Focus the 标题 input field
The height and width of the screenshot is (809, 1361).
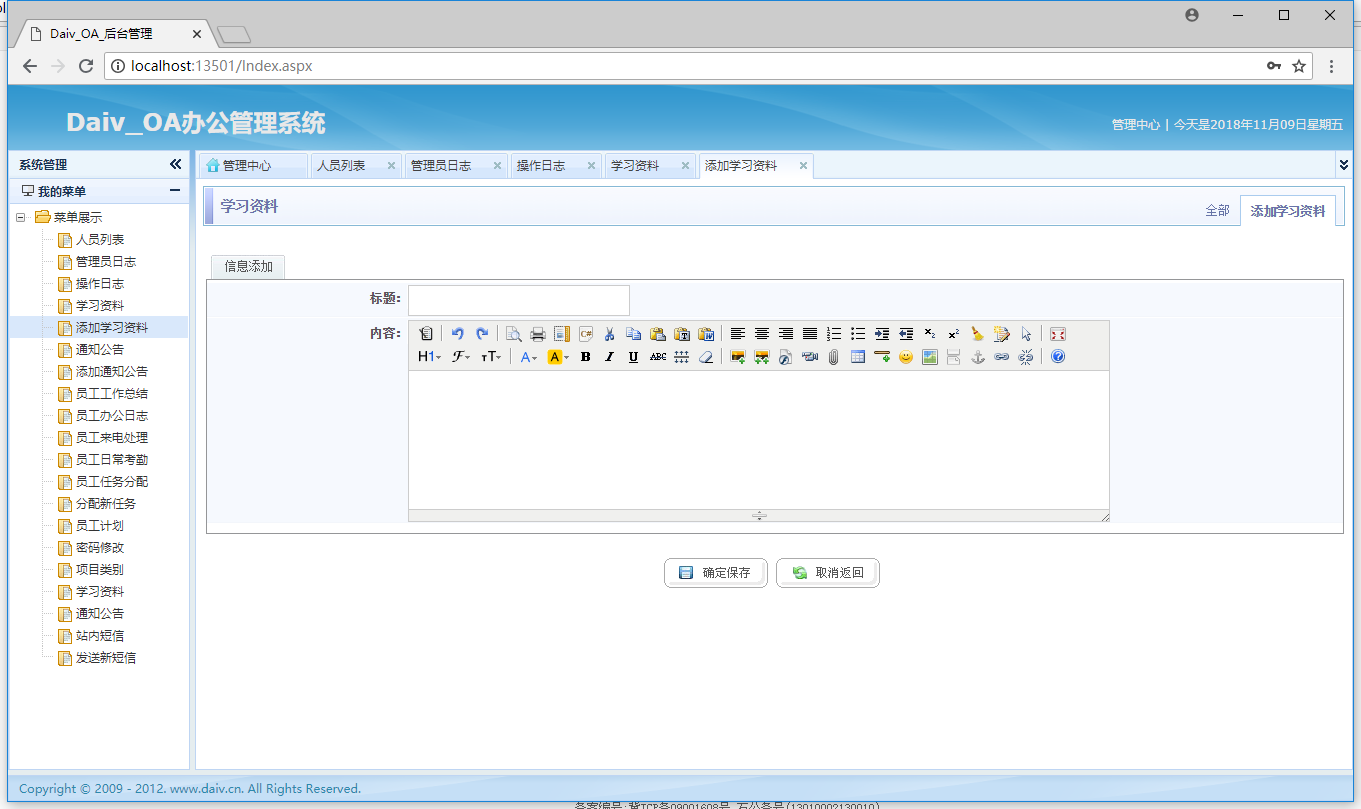click(519, 300)
